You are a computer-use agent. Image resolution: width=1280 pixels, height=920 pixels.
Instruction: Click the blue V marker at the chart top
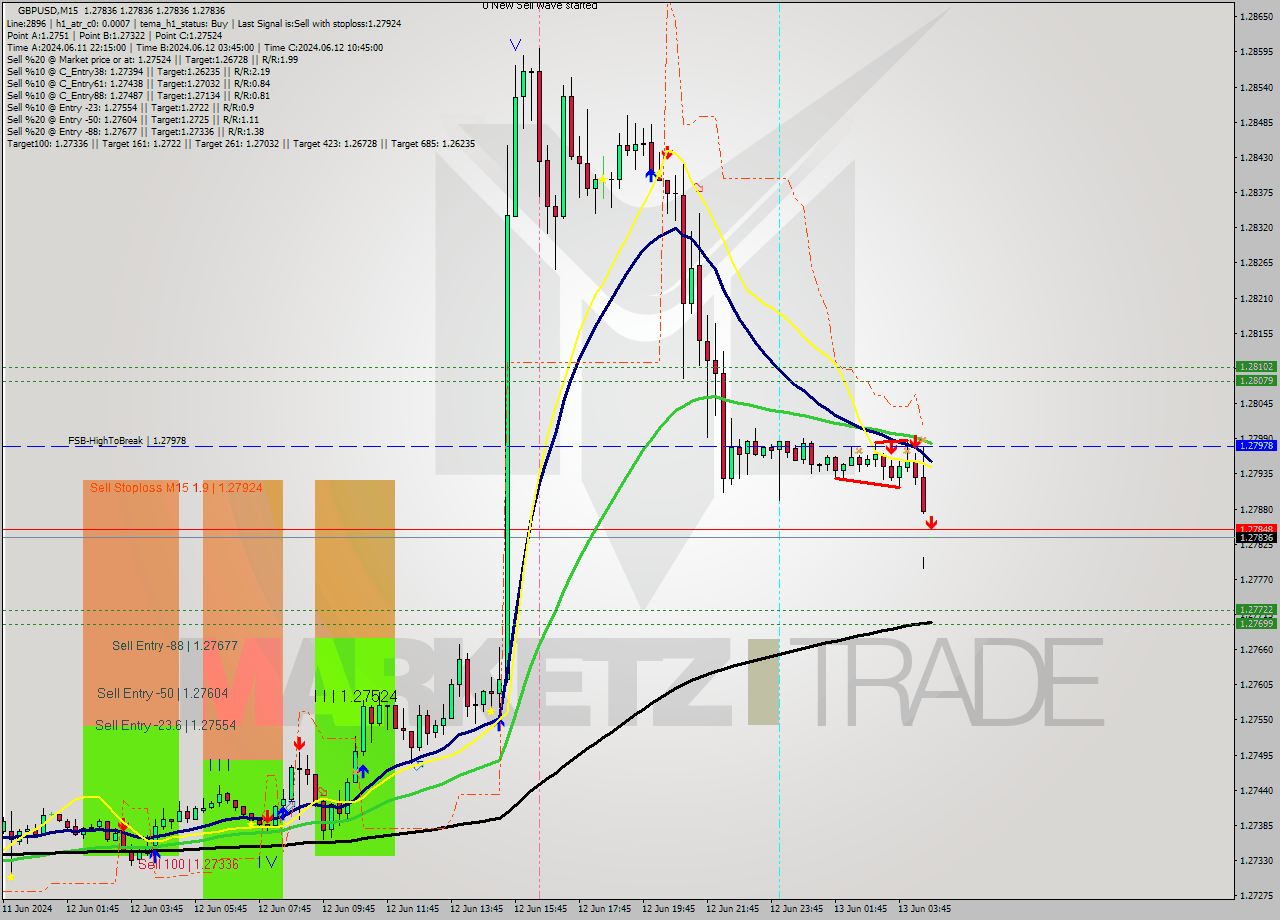(x=515, y=45)
